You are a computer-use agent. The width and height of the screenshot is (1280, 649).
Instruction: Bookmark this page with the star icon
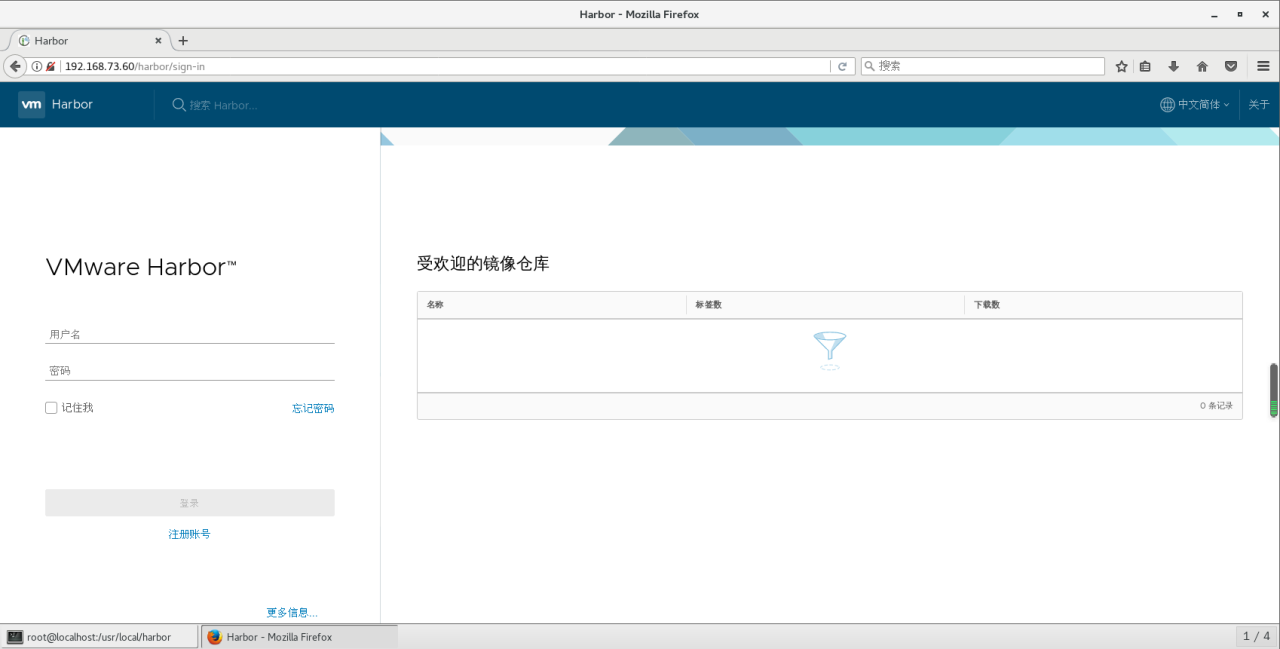point(1121,65)
